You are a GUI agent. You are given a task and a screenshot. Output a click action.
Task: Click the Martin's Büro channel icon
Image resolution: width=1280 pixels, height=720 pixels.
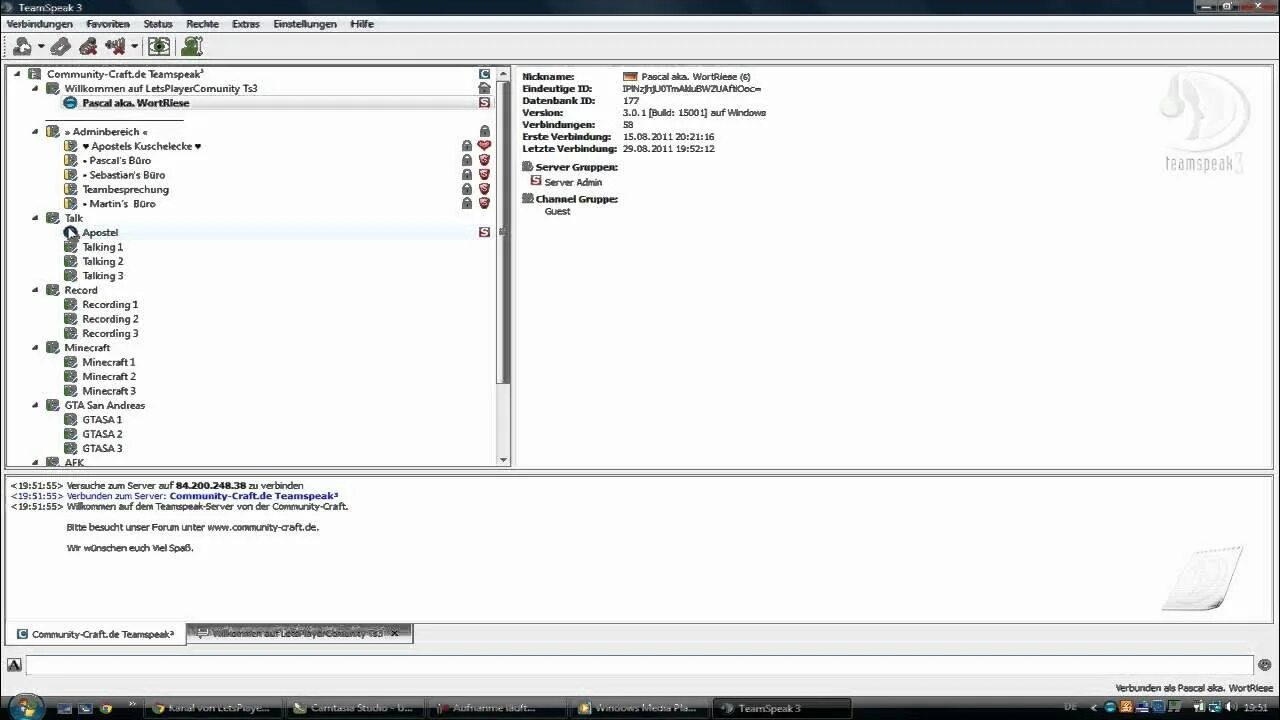(71, 203)
